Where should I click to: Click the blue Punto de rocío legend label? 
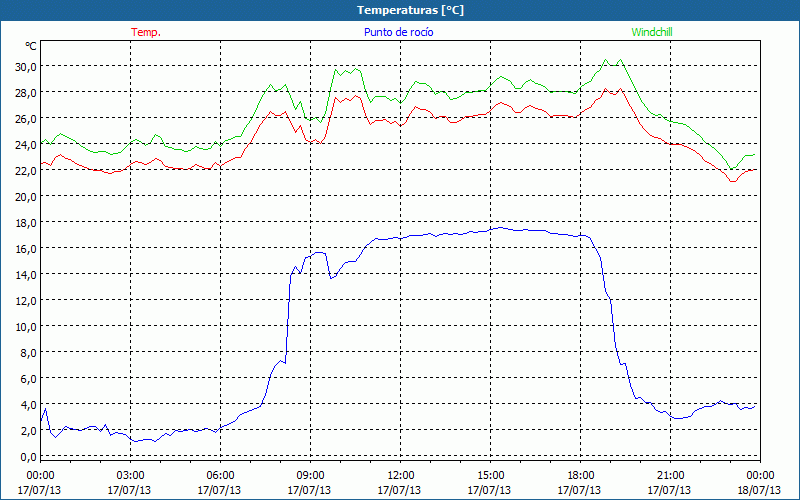(x=398, y=32)
